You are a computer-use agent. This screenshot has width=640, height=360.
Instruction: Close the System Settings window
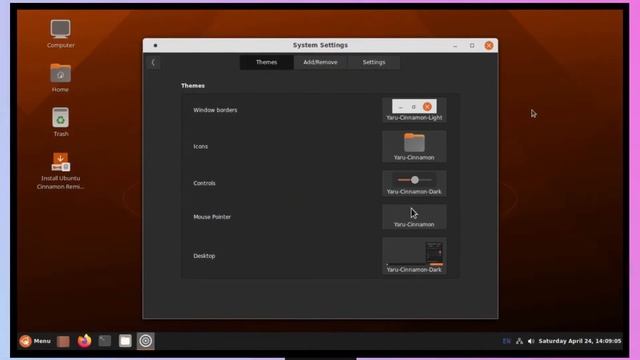pos(489,46)
